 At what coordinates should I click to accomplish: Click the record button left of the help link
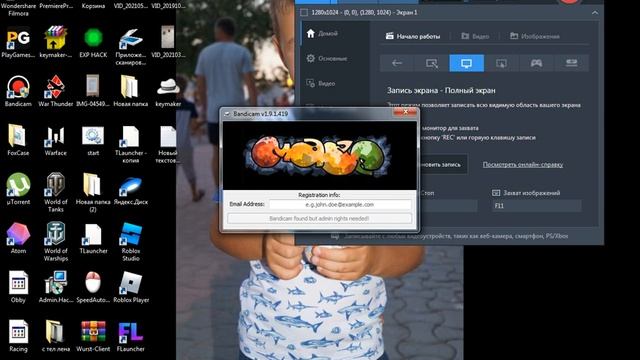click(x=443, y=164)
